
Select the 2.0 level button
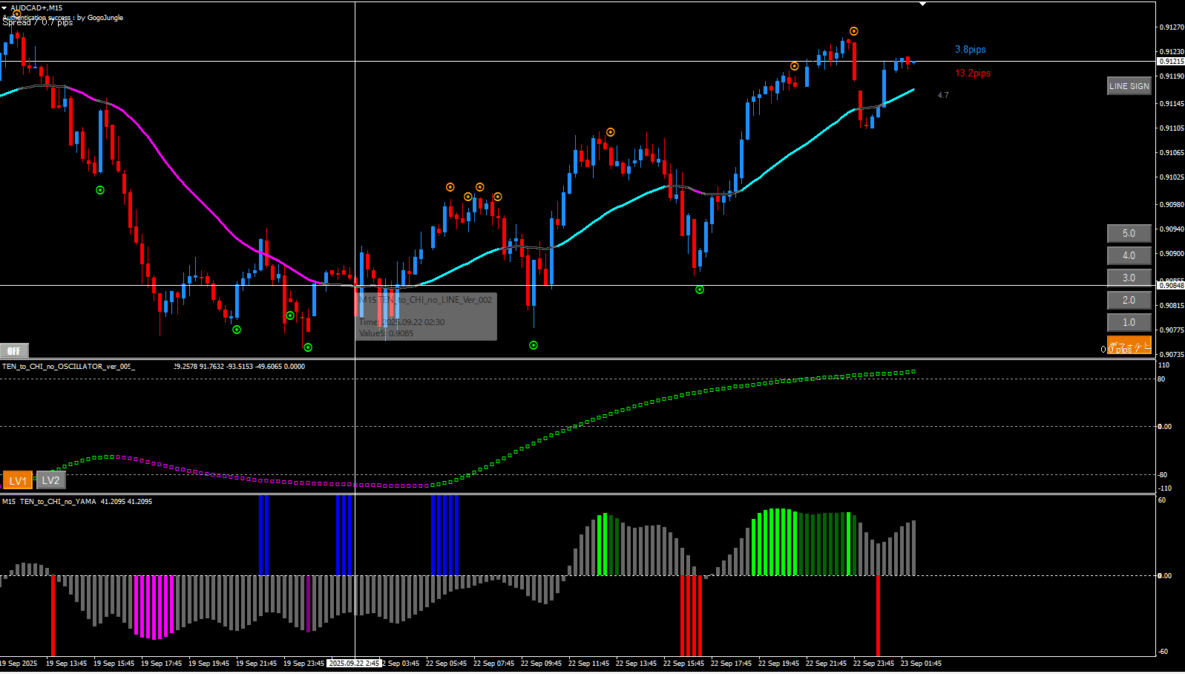pyautogui.click(x=1129, y=300)
